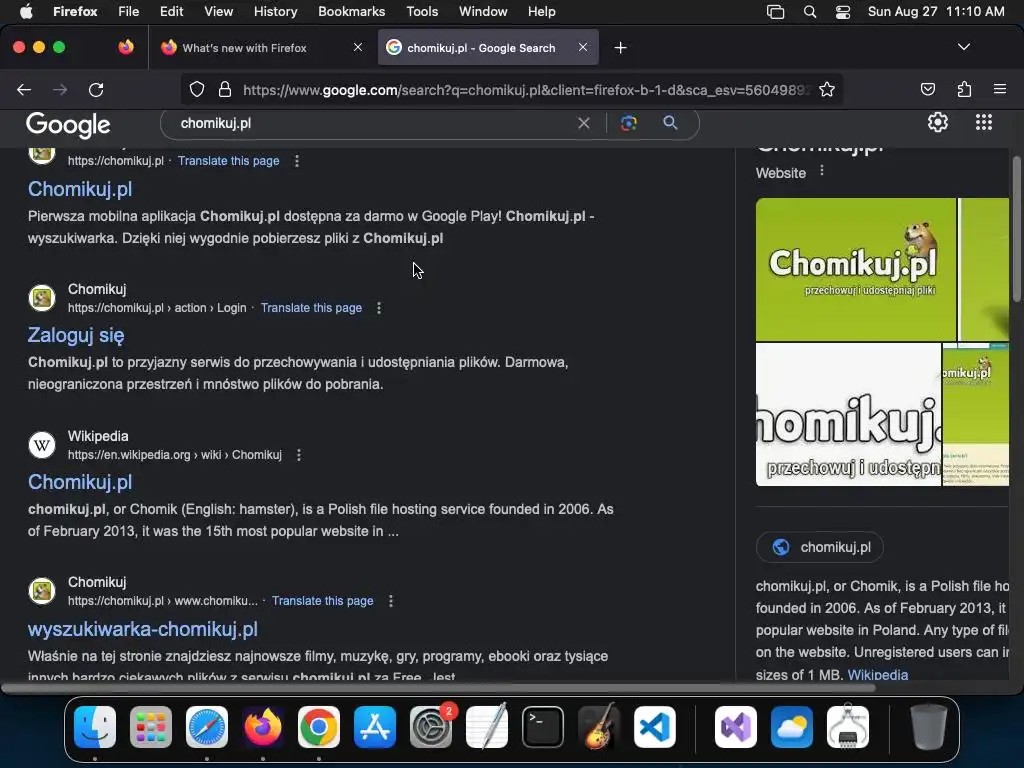1024x768 pixels.
Task: Open Launchpad from the Dock
Action: (151, 727)
